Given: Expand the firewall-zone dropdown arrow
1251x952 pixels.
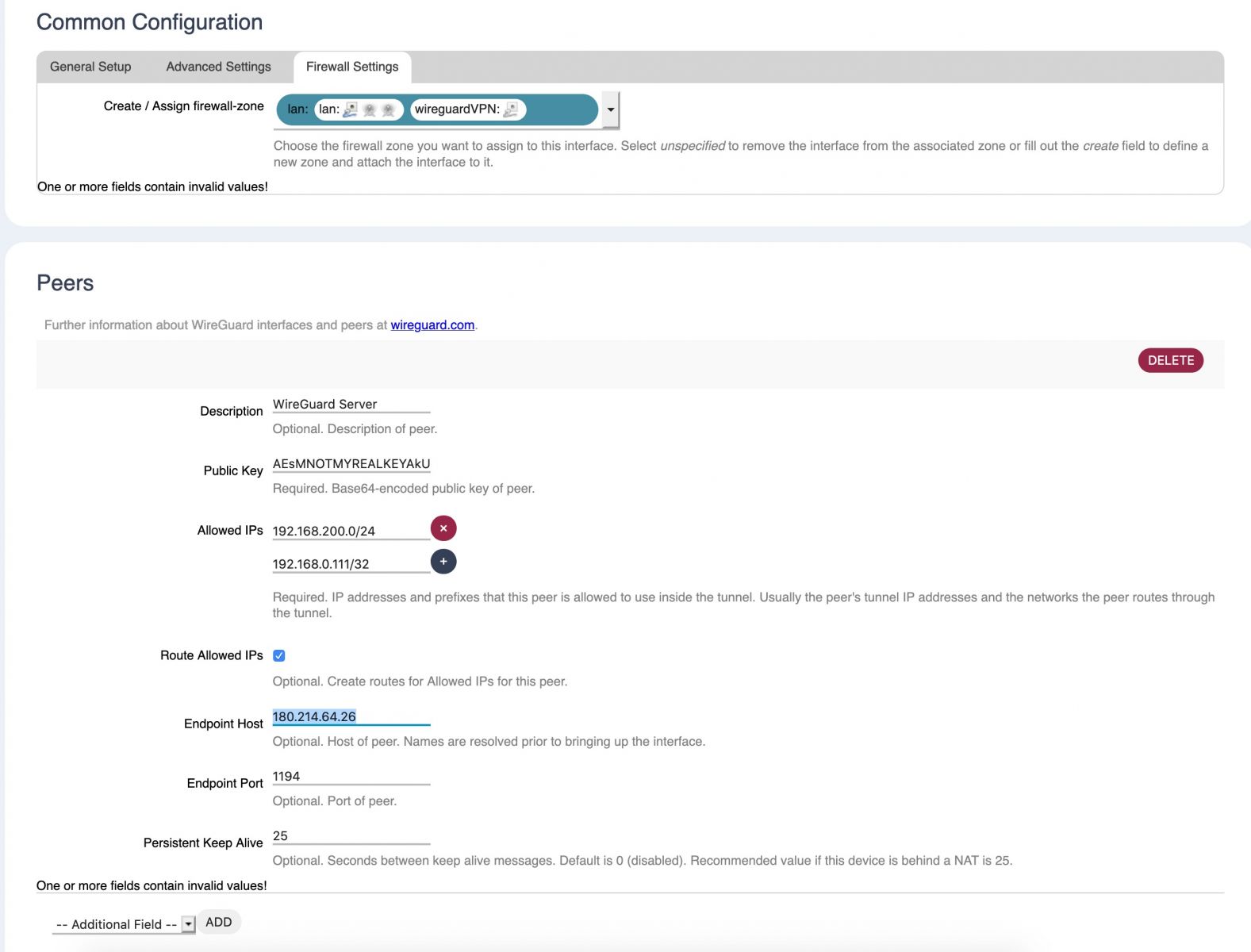Looking at the screenshot, I should coord(610,109).
